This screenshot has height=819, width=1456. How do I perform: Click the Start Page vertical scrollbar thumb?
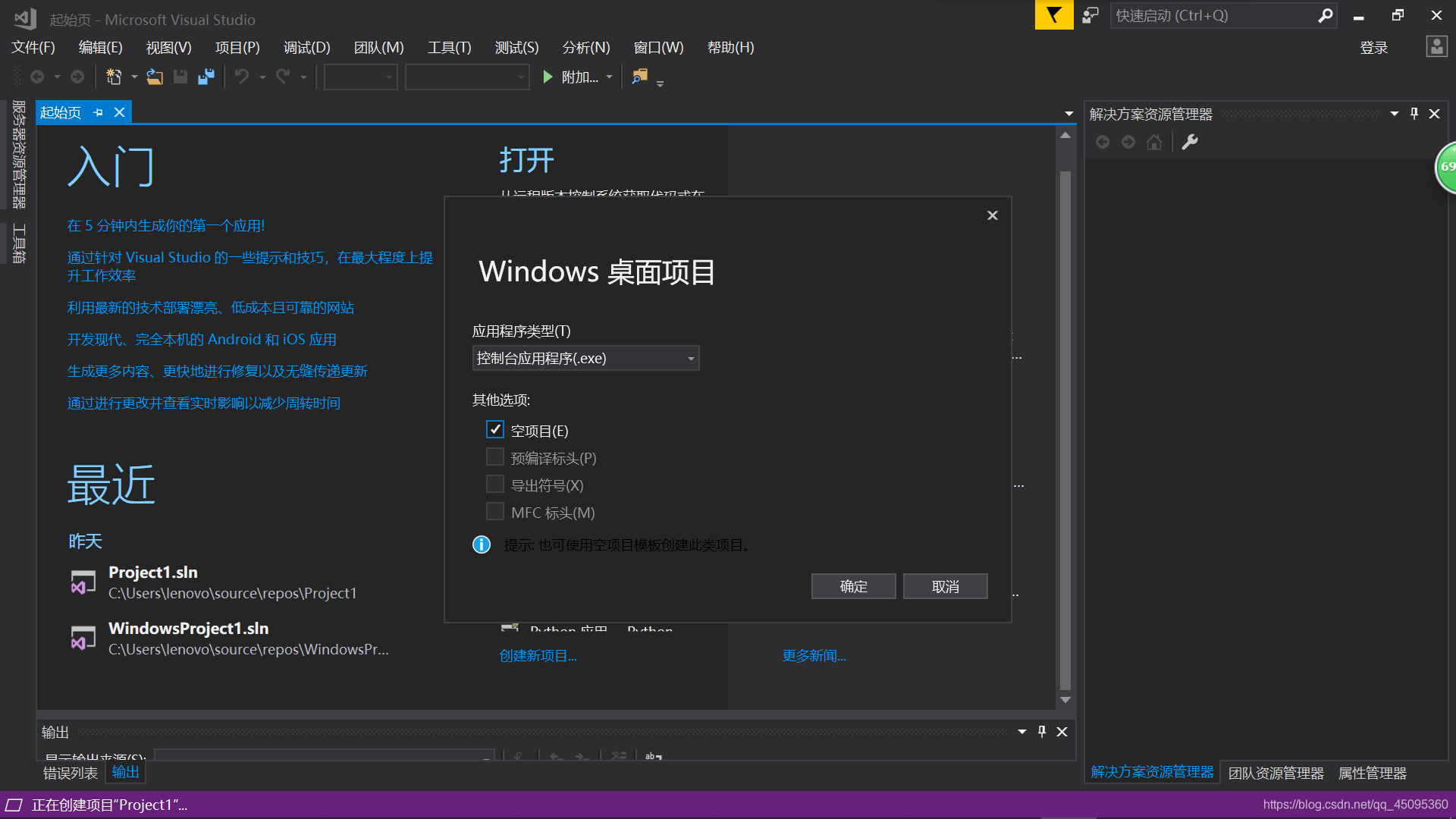pos(1065,431)
